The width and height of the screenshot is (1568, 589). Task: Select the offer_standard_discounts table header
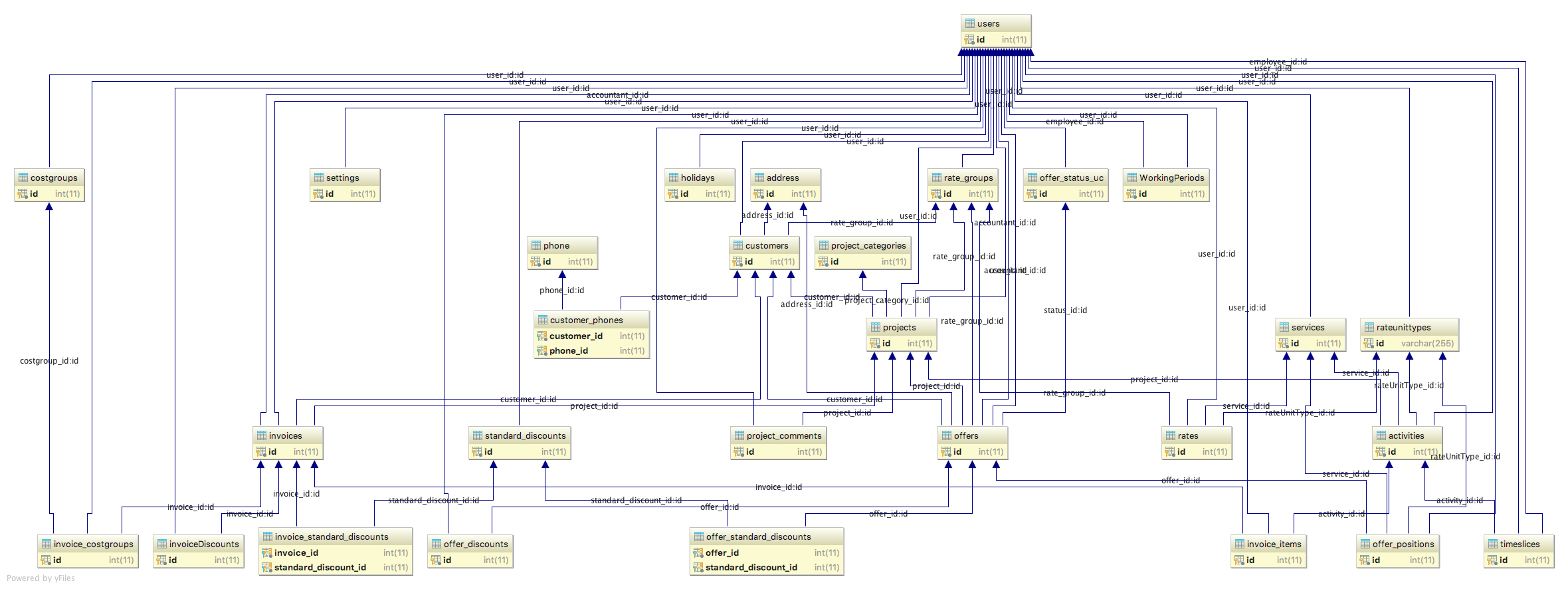[767, 536]
